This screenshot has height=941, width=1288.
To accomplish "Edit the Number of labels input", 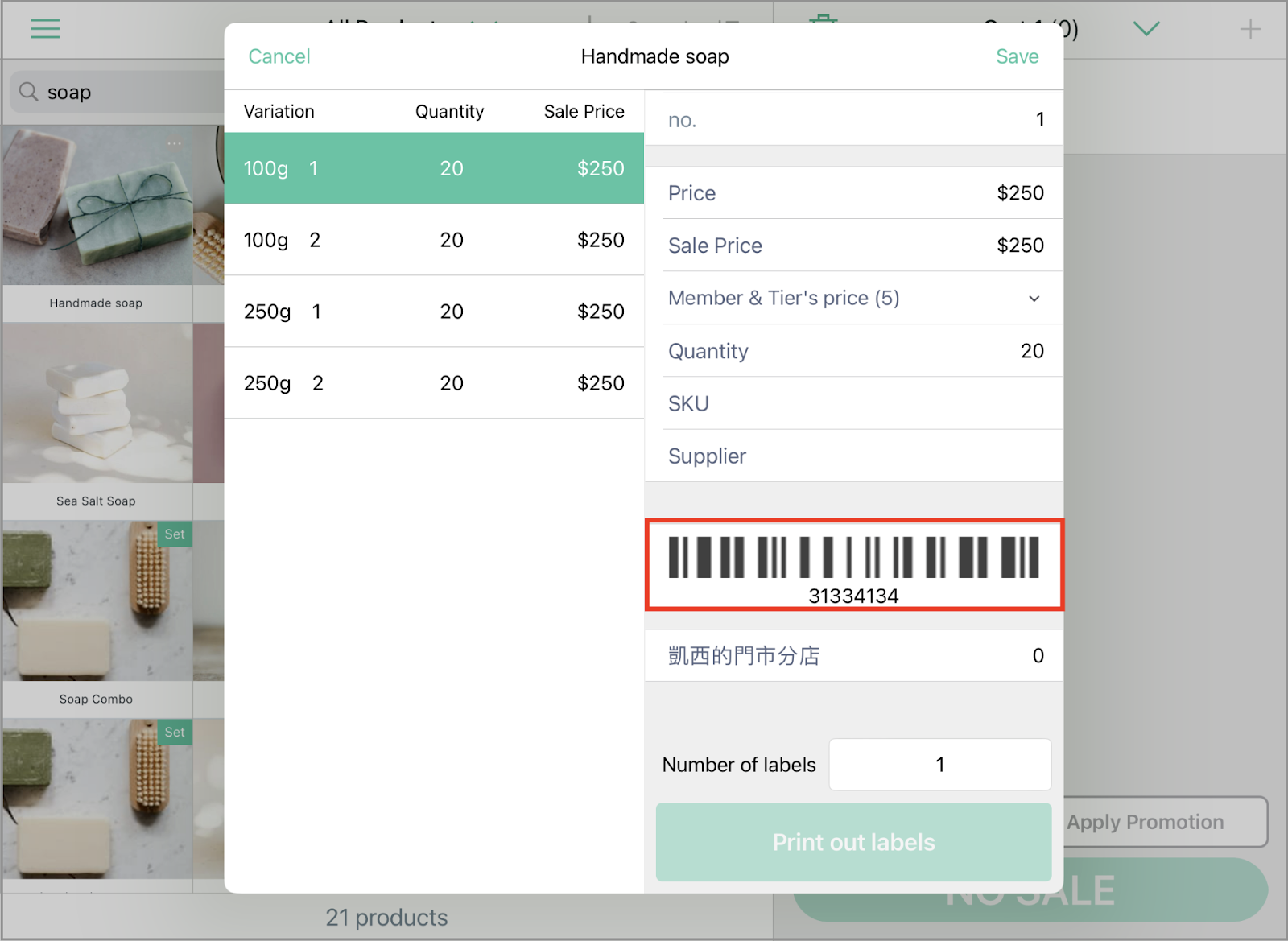I will [x=939, y=765].
